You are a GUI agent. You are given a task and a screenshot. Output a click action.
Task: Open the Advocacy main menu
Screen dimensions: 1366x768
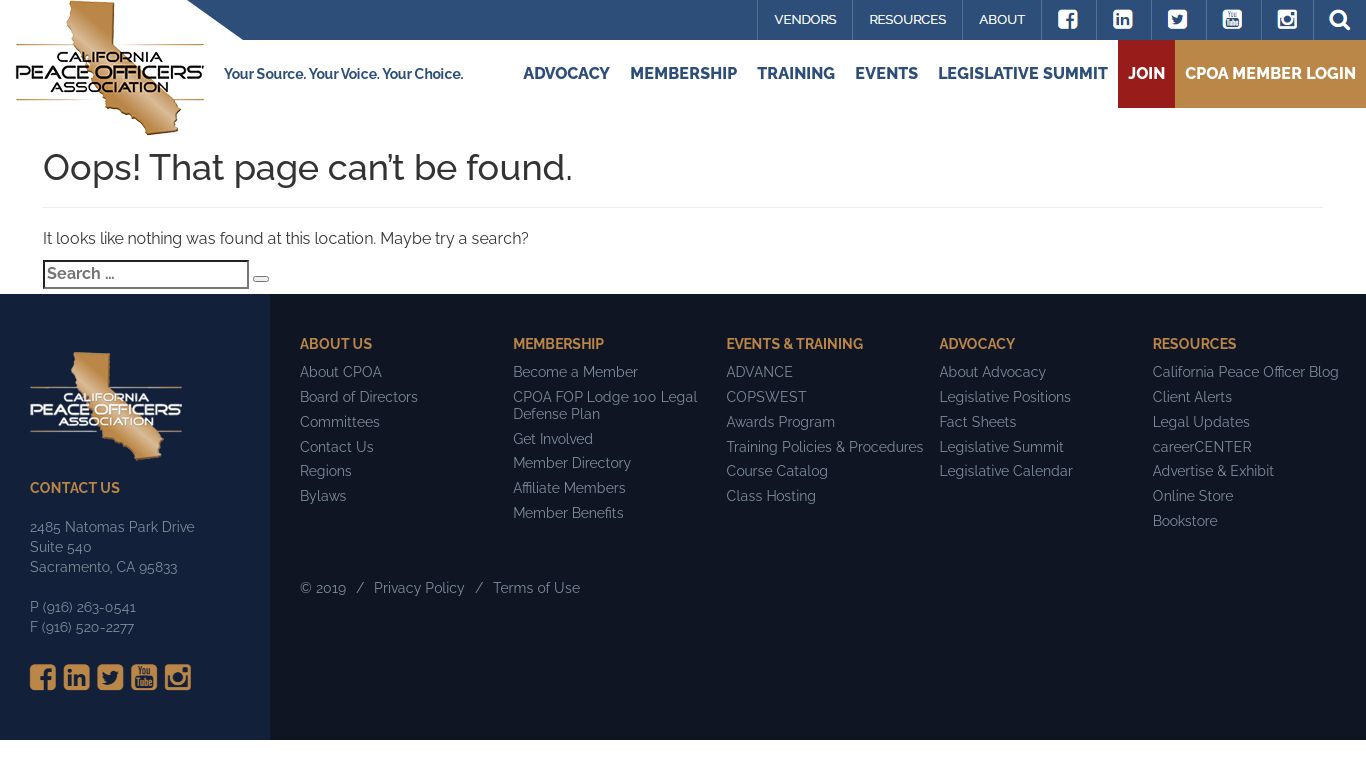pos(566,74)
